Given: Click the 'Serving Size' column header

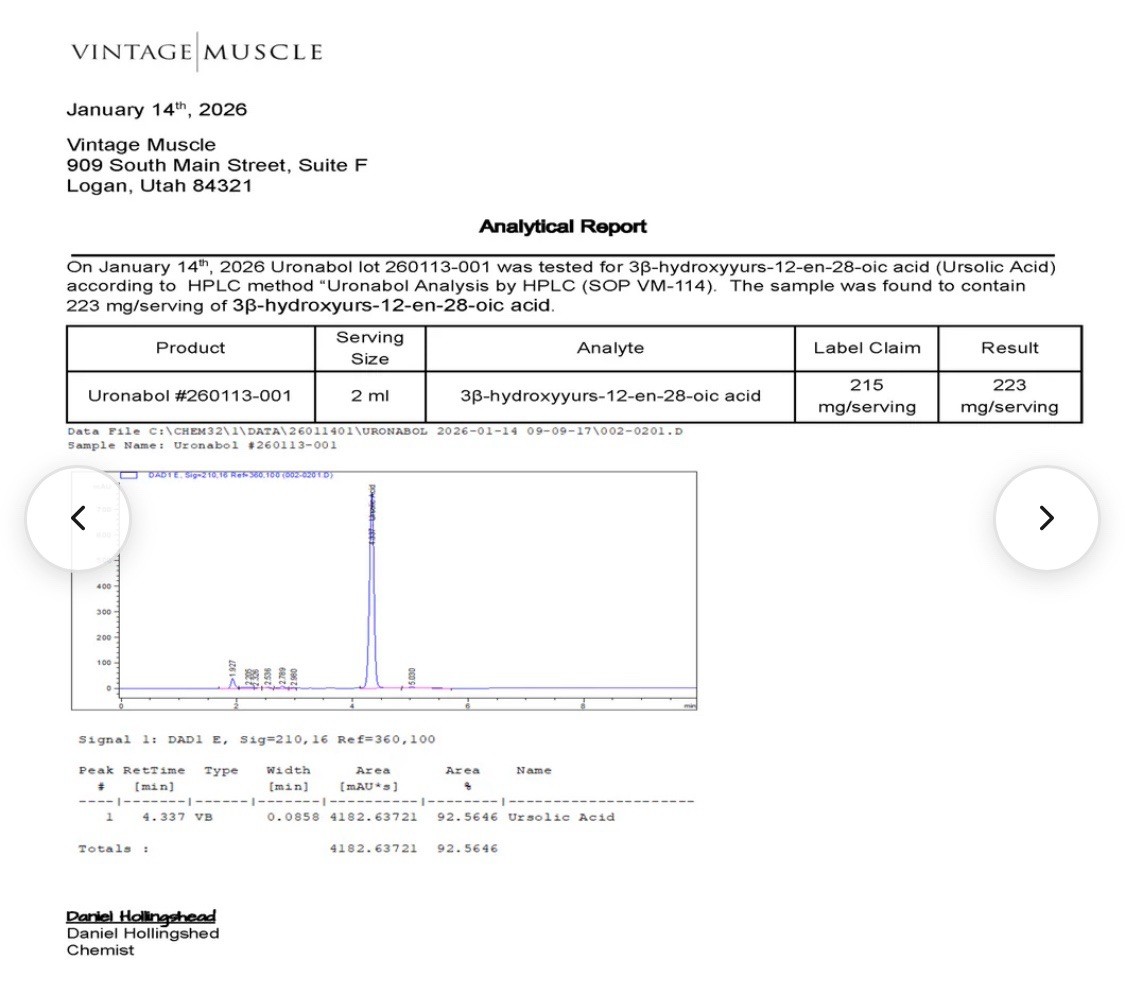Looking at the screenshot, I should tap(370, 348).
